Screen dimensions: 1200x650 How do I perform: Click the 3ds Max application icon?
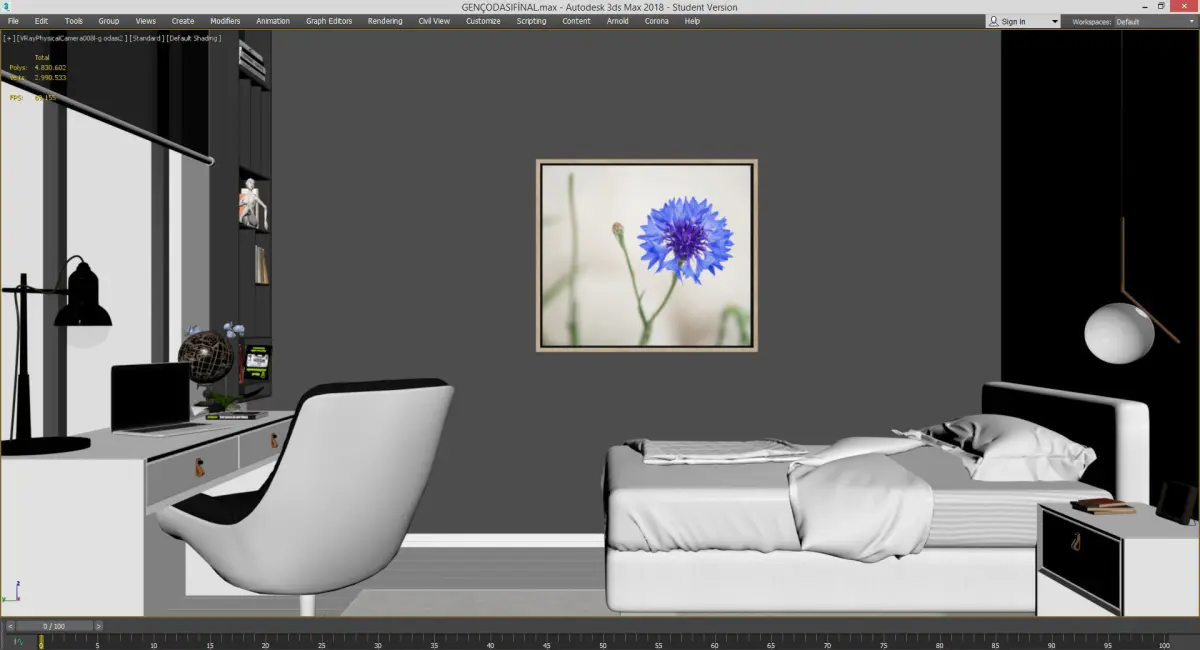tap(6, 7)
